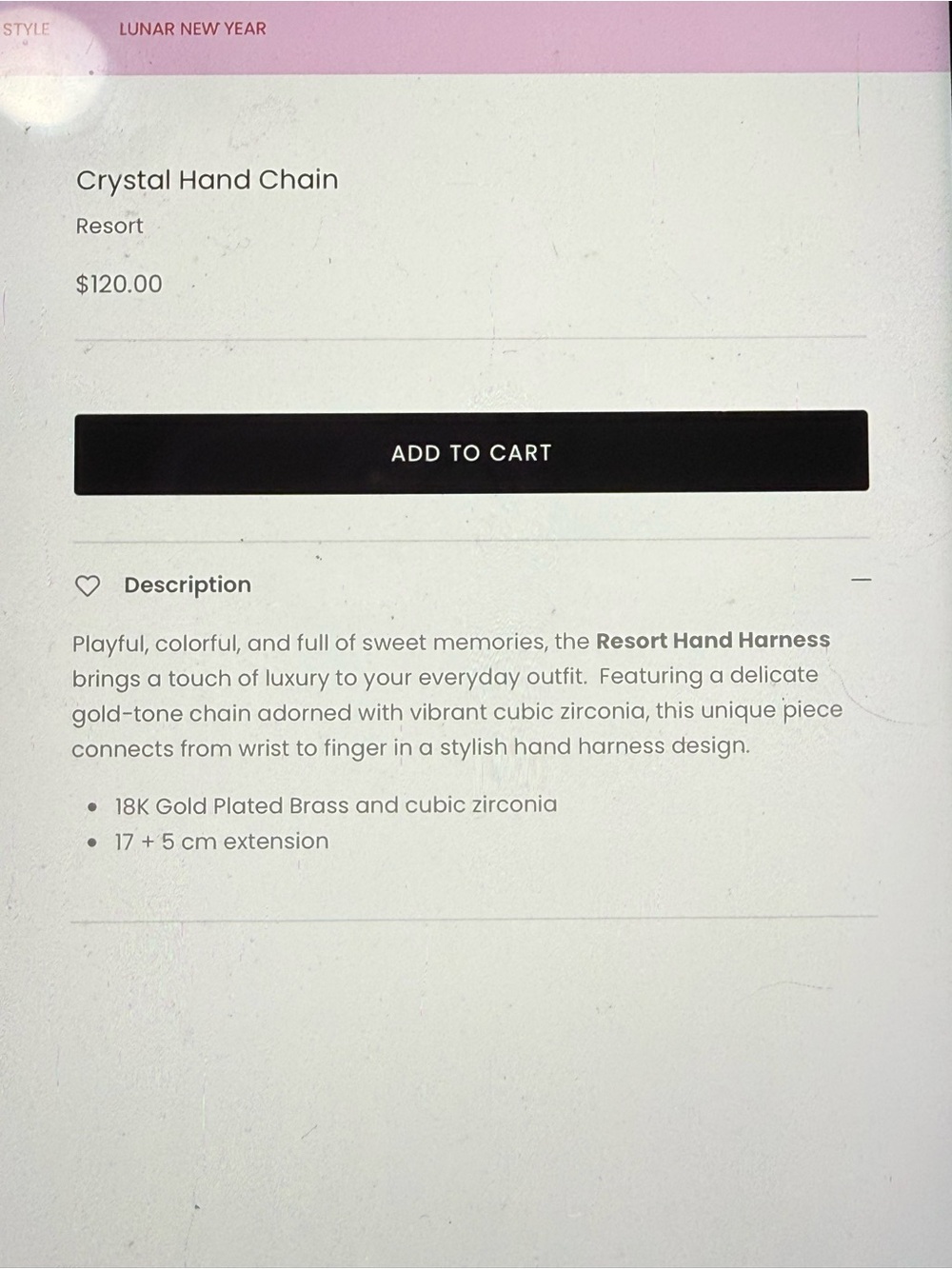Click the bullet dot before 18K Gold
This screenshot has width=952, height=1269.
click(92, 808)
